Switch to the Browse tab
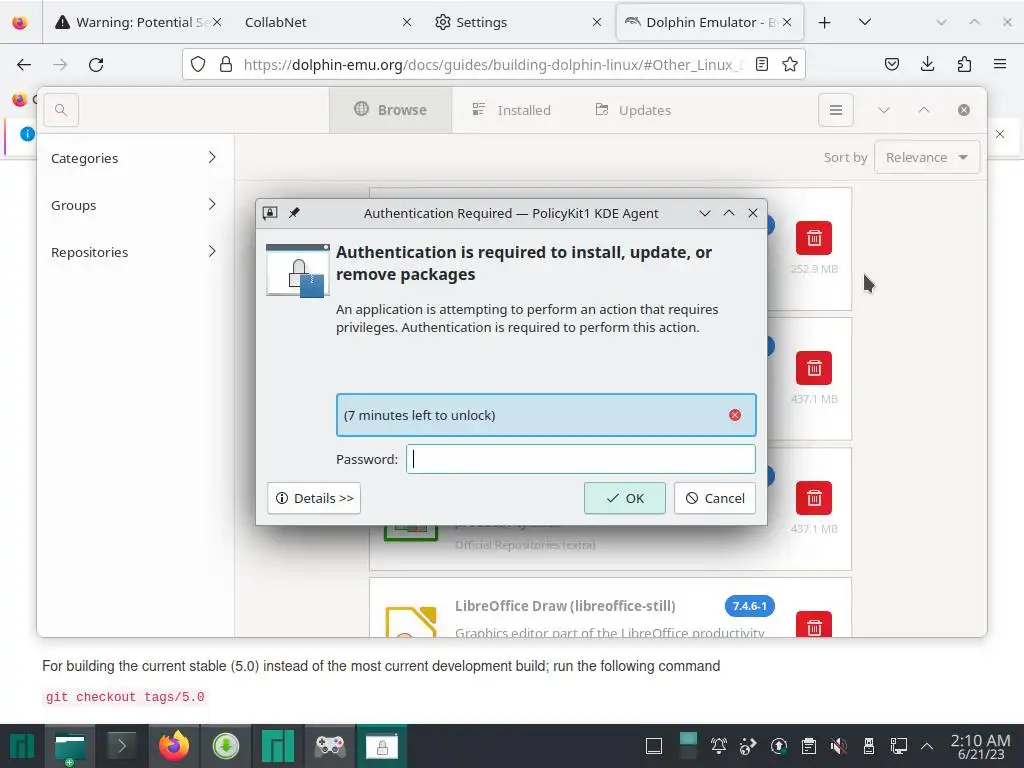Image resolution: width=1024 pixels, height=768 pixels. [x=391, y=110]
